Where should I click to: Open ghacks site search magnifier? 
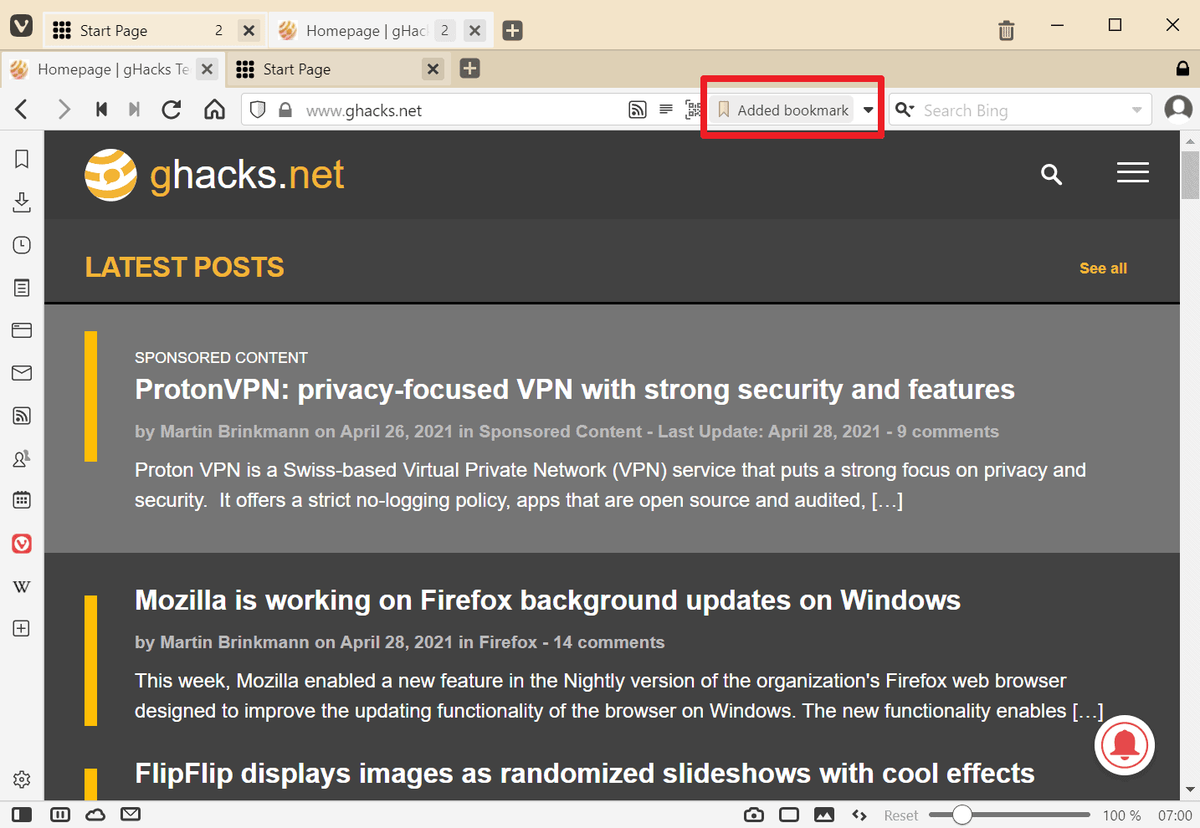tap(1051, 175)
